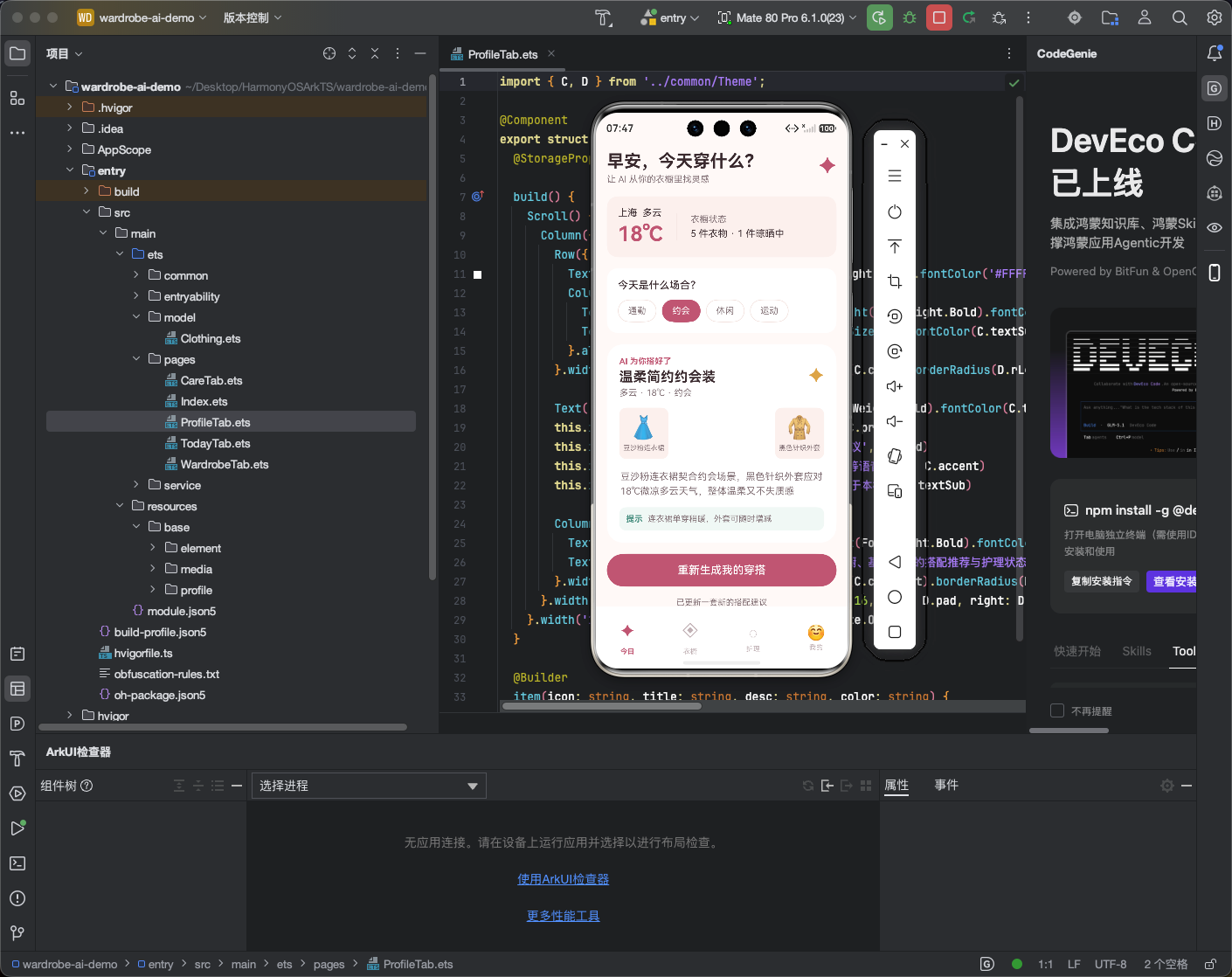
Task: Select the 休闲 occasion chip
Action: pos(725,310)
